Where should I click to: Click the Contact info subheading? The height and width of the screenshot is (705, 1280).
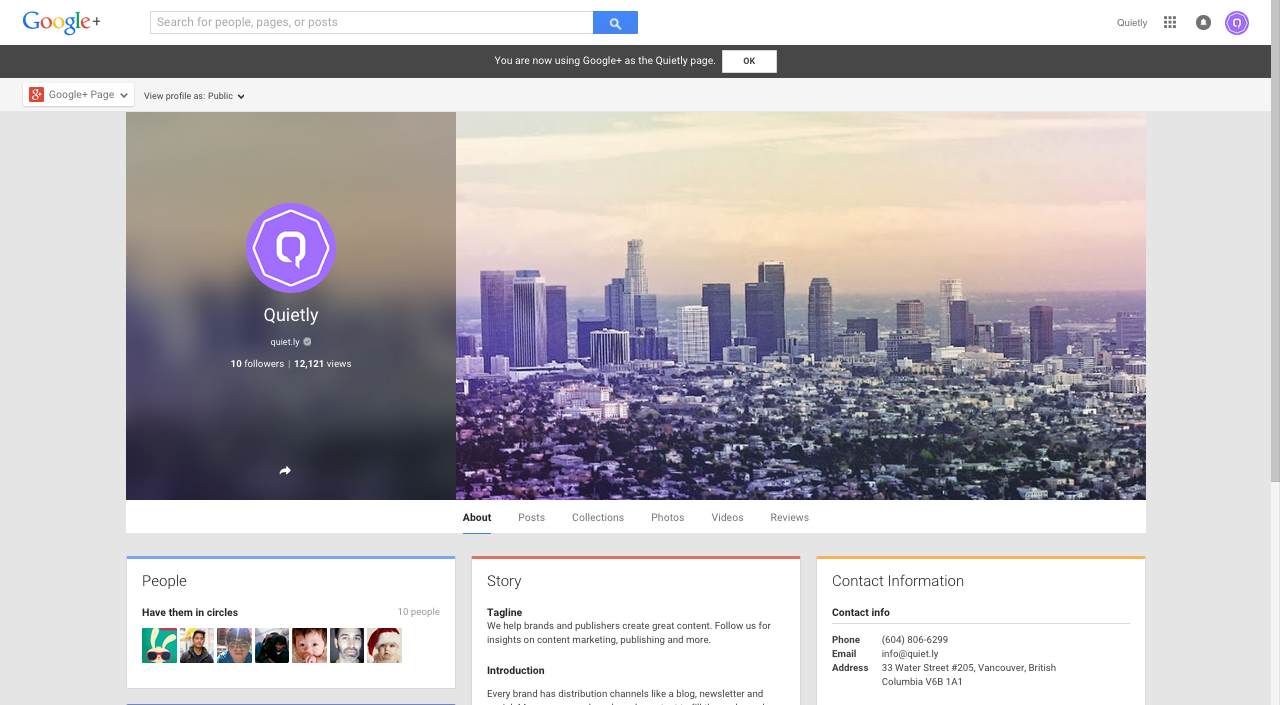point(861,612)
